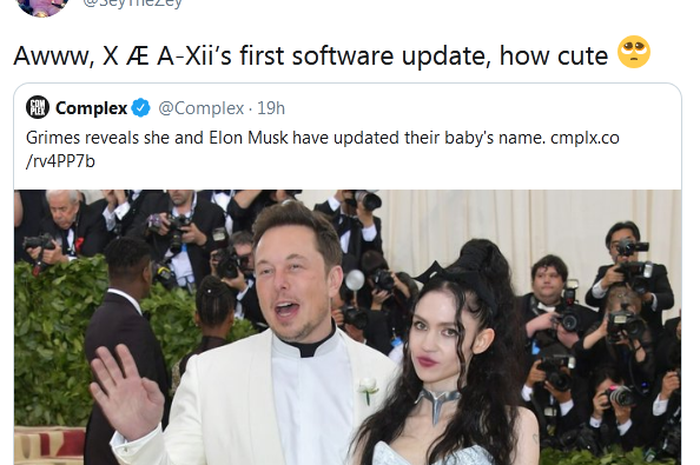The height and width of the screenshot is (465, 700).
Task: Open the Complex profile logo
Action: pos(37,107)
